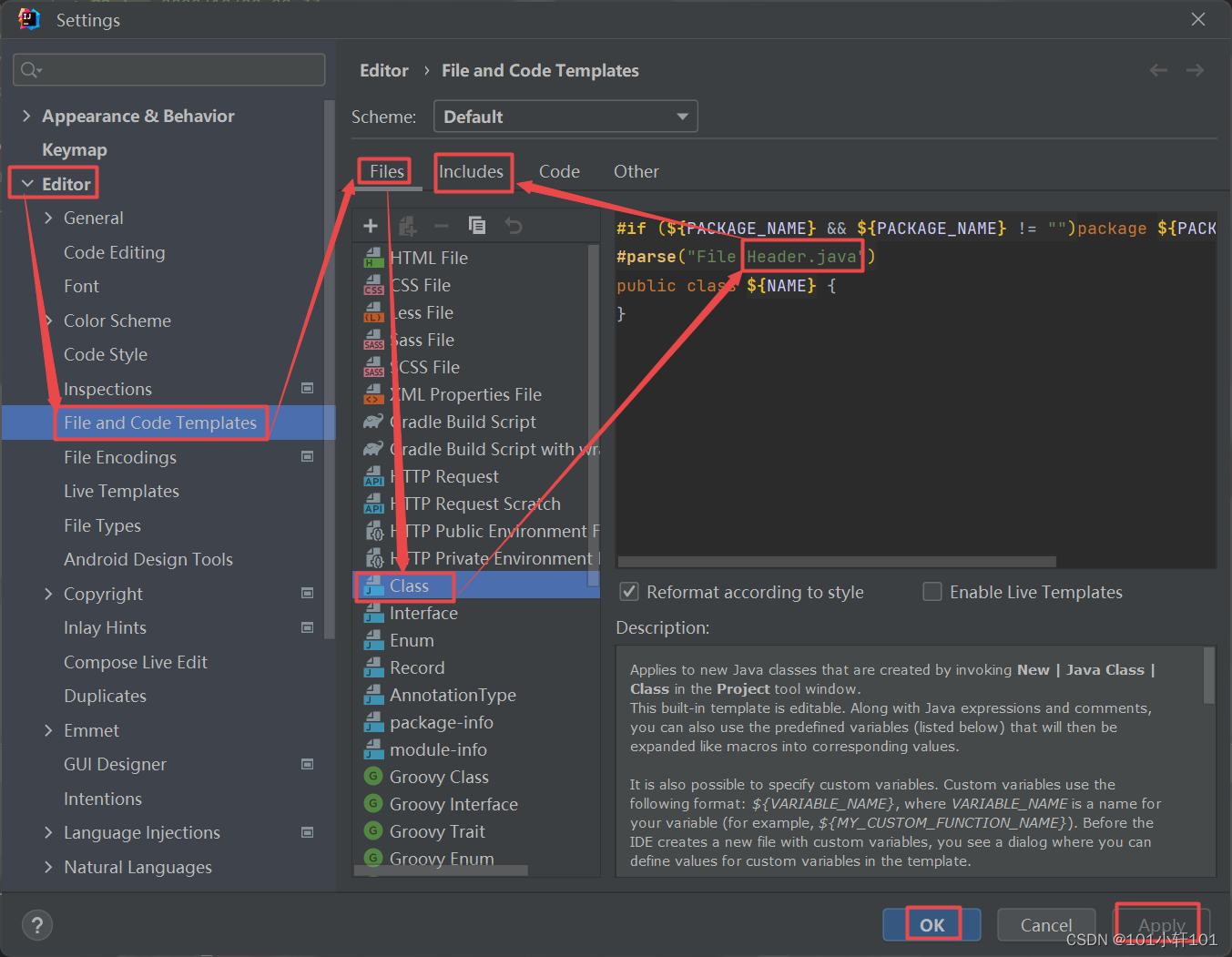Click the CSS File template icon
This screenshot has width=1232, height=957.
coord(373,285)
